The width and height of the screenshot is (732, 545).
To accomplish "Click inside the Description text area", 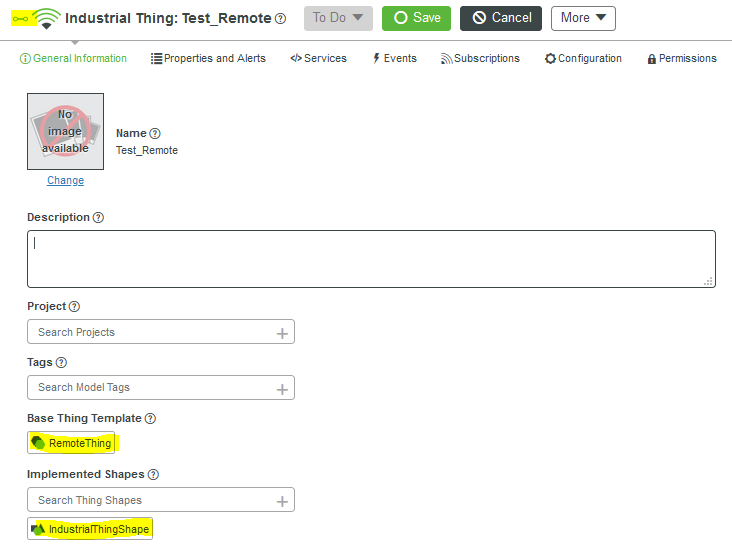I will point(370,259).
